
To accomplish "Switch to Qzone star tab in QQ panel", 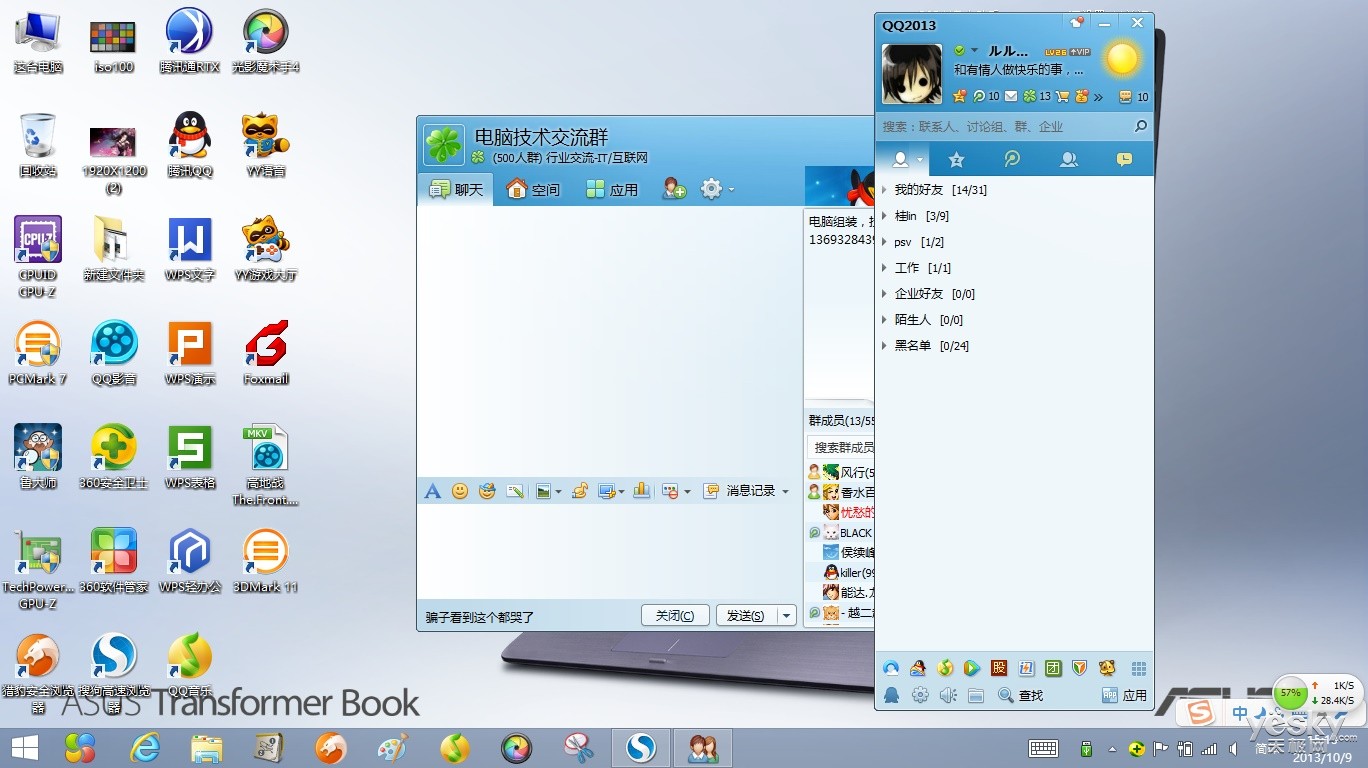I will point(956,159).
